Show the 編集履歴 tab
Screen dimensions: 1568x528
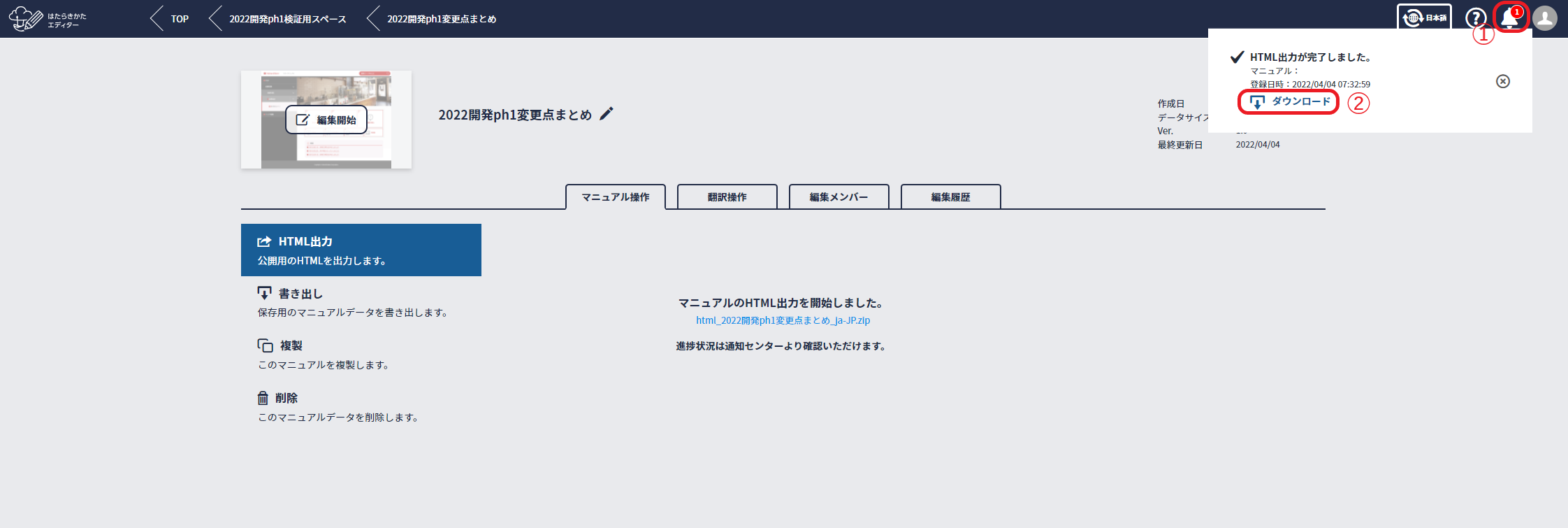click(x=951, y=197)
